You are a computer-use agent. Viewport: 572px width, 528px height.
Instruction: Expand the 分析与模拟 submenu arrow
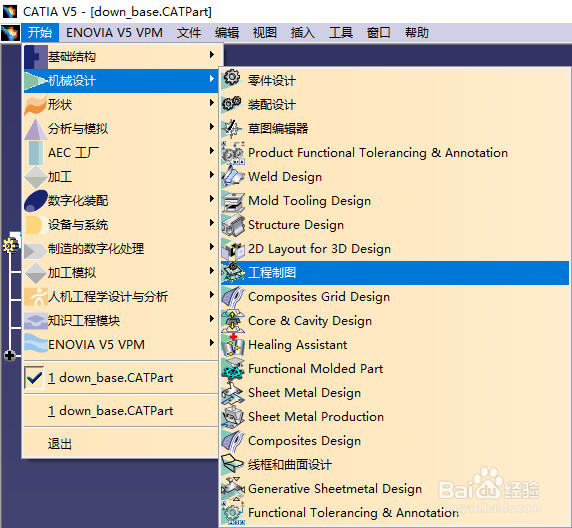[211, 127]
